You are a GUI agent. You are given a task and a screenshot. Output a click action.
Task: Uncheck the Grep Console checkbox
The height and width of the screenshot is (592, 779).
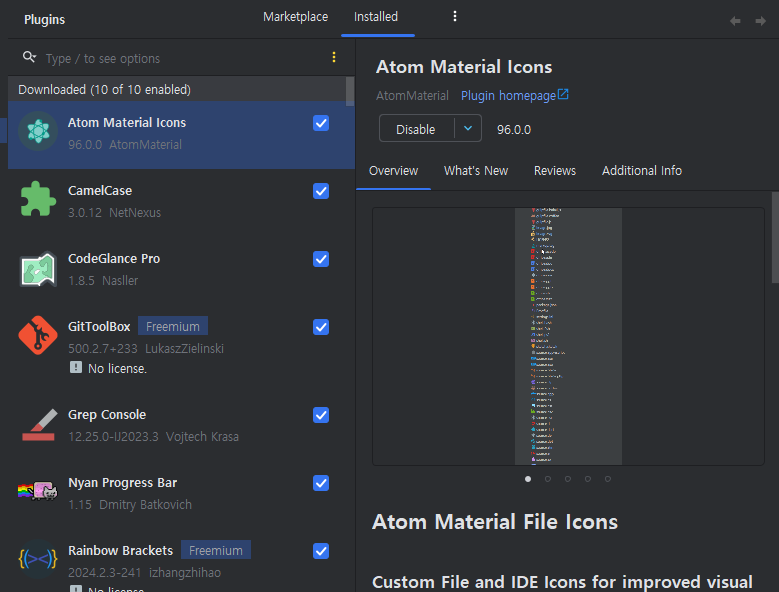click(x=321, y=415)
